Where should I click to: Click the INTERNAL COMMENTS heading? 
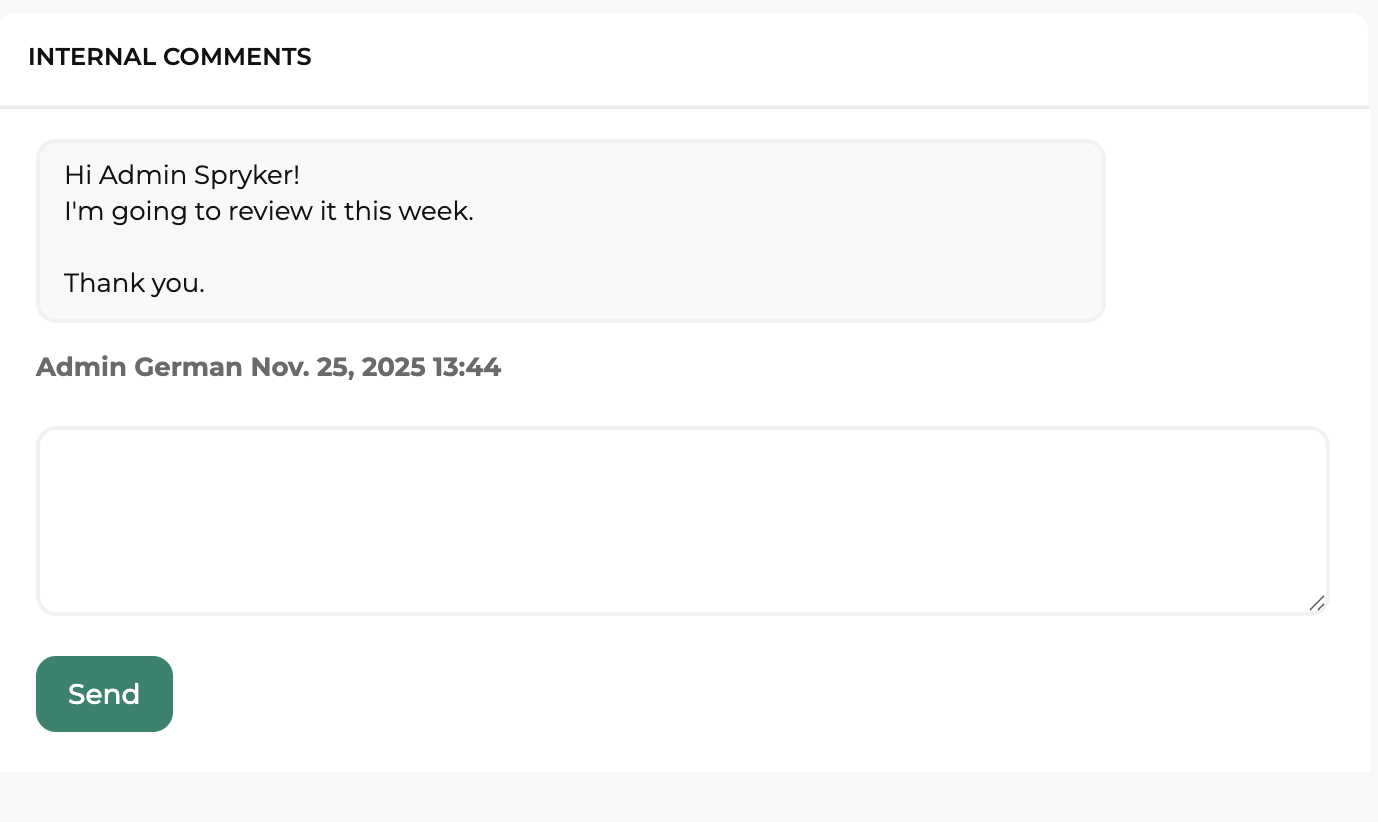coord(169,57)
